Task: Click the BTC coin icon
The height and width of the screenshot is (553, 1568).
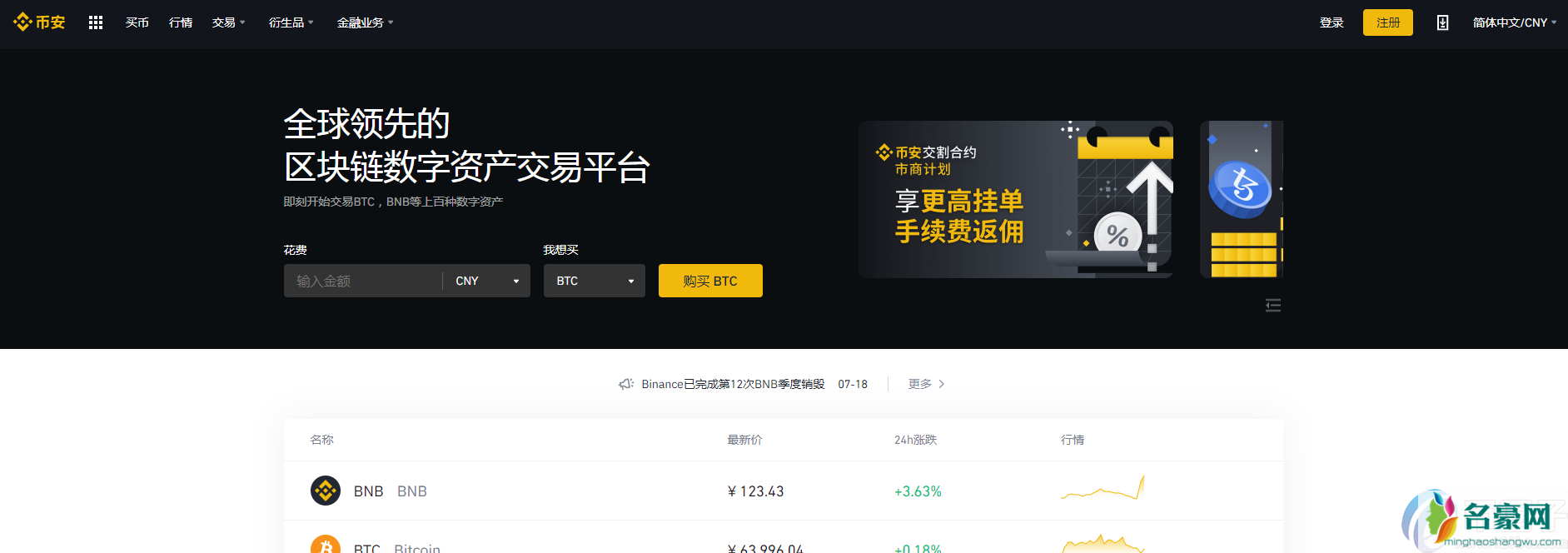Action: click(x=325, y=546)
